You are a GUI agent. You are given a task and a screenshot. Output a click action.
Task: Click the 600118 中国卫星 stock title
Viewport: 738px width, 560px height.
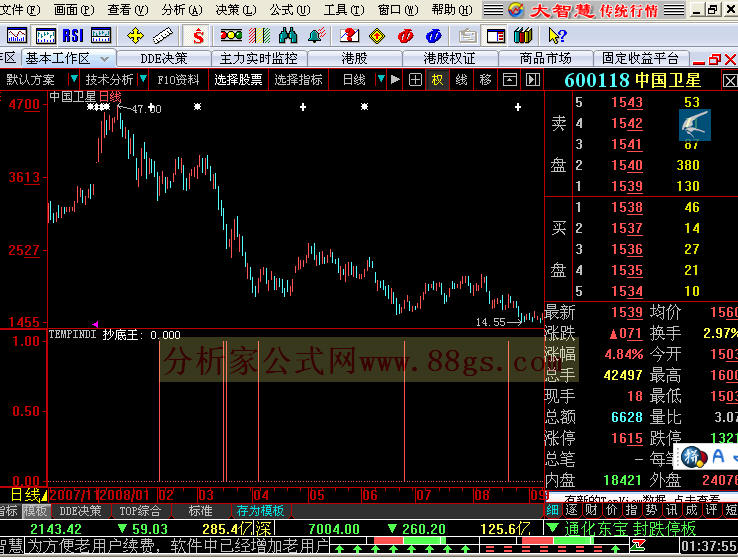[633, 80]
